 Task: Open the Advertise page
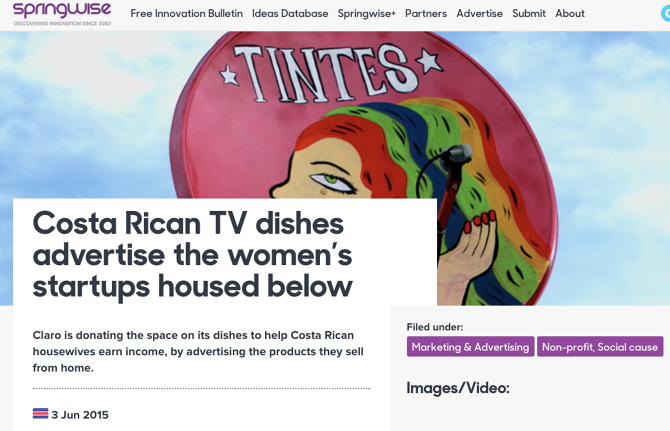click(479, 14)
